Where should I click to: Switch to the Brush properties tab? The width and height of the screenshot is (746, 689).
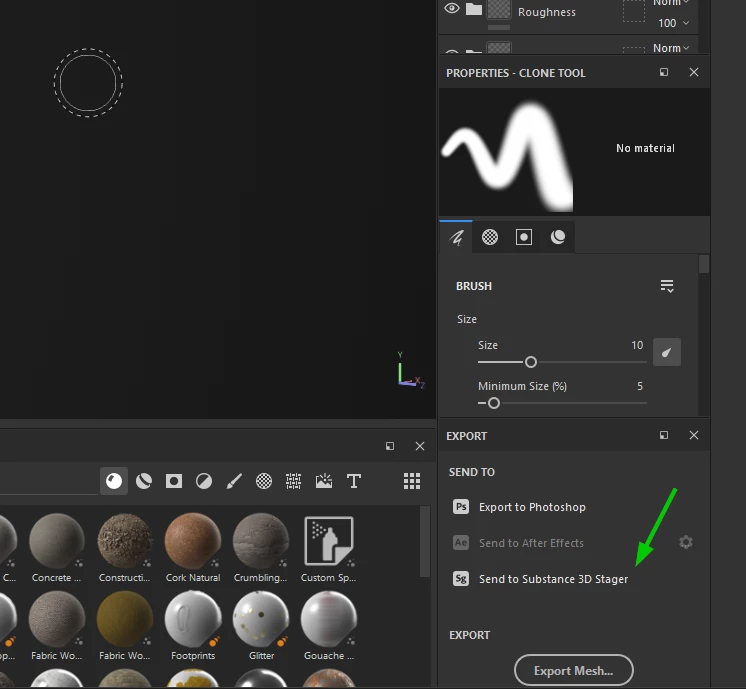pyautogui.click(x=456, y=237)
